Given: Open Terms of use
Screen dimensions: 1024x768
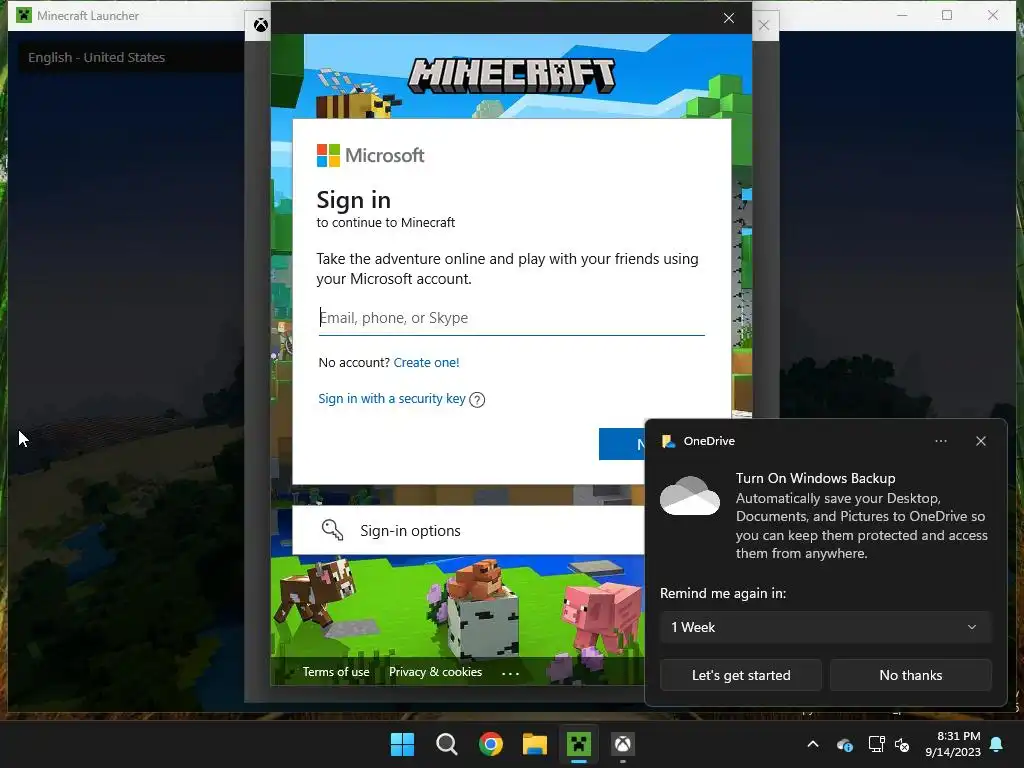Looking at the screenshot, I should coord(336,672).
